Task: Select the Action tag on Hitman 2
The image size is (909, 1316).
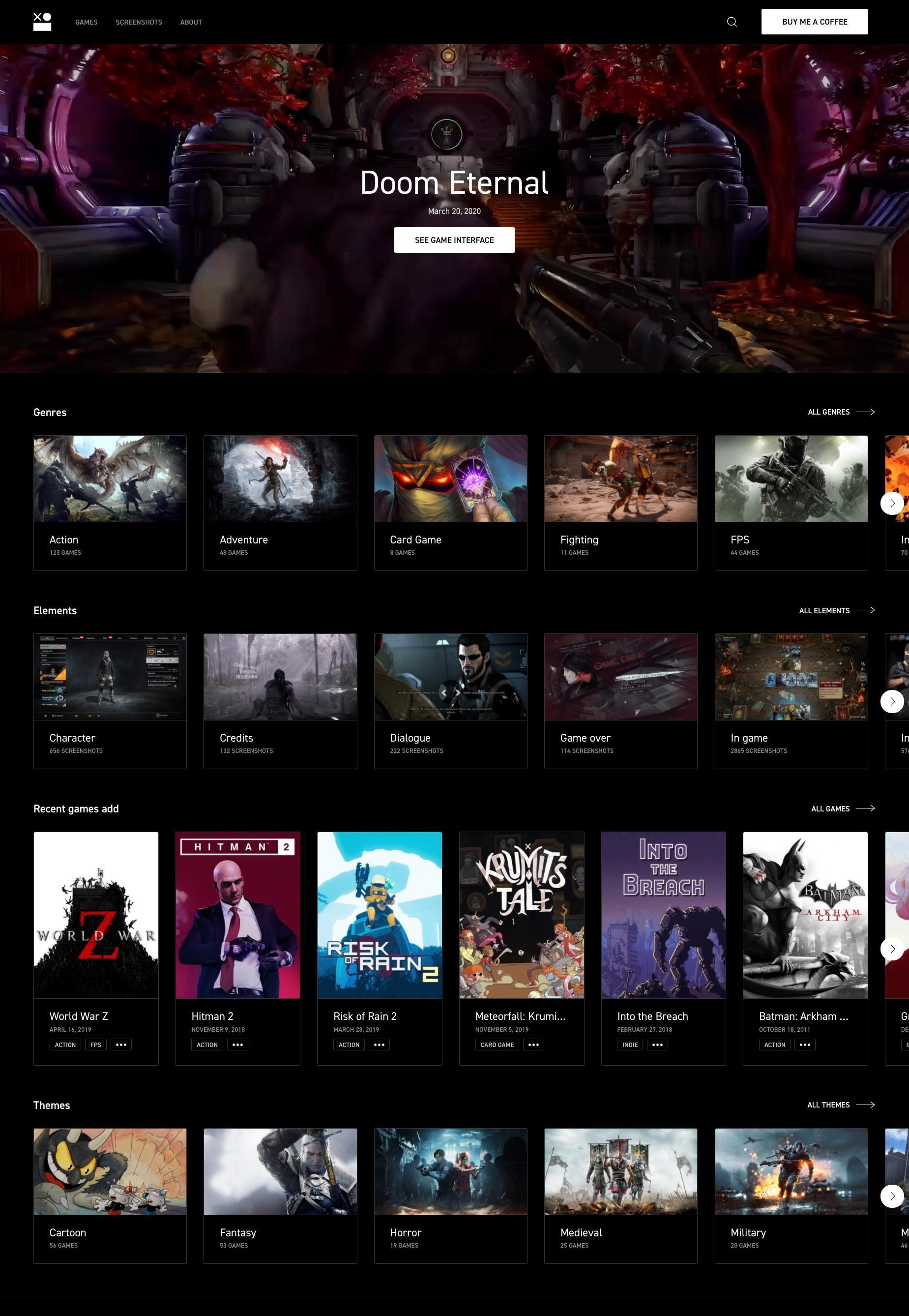Action: click(x=207, y=1045)
